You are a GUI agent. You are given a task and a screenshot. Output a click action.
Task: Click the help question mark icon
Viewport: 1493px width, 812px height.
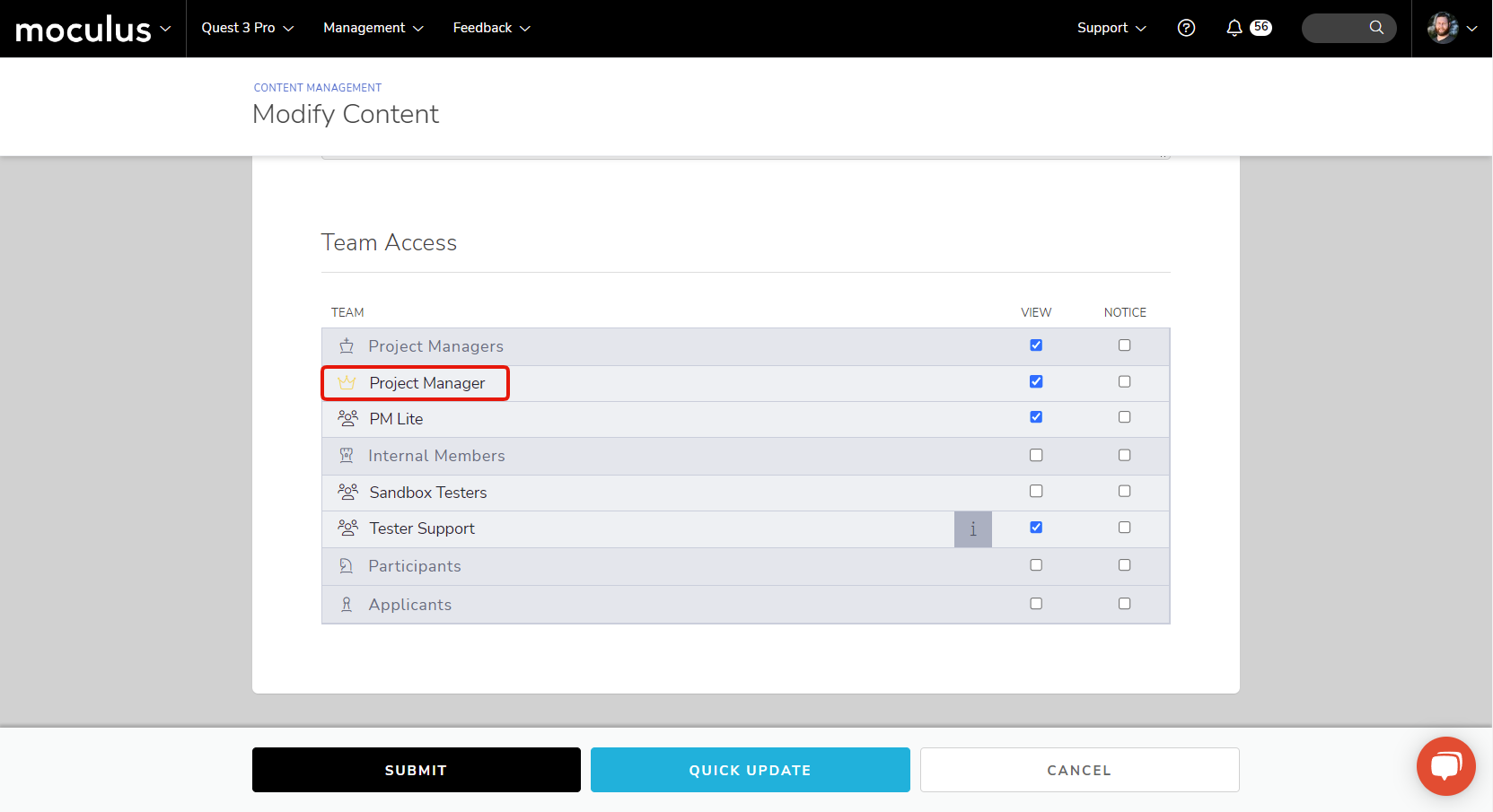point(1186,28)
